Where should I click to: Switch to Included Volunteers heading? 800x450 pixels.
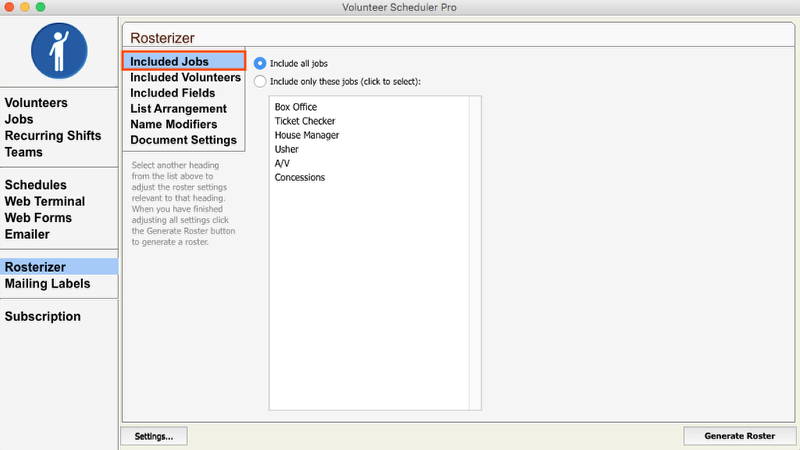click(x=185, y=77)
